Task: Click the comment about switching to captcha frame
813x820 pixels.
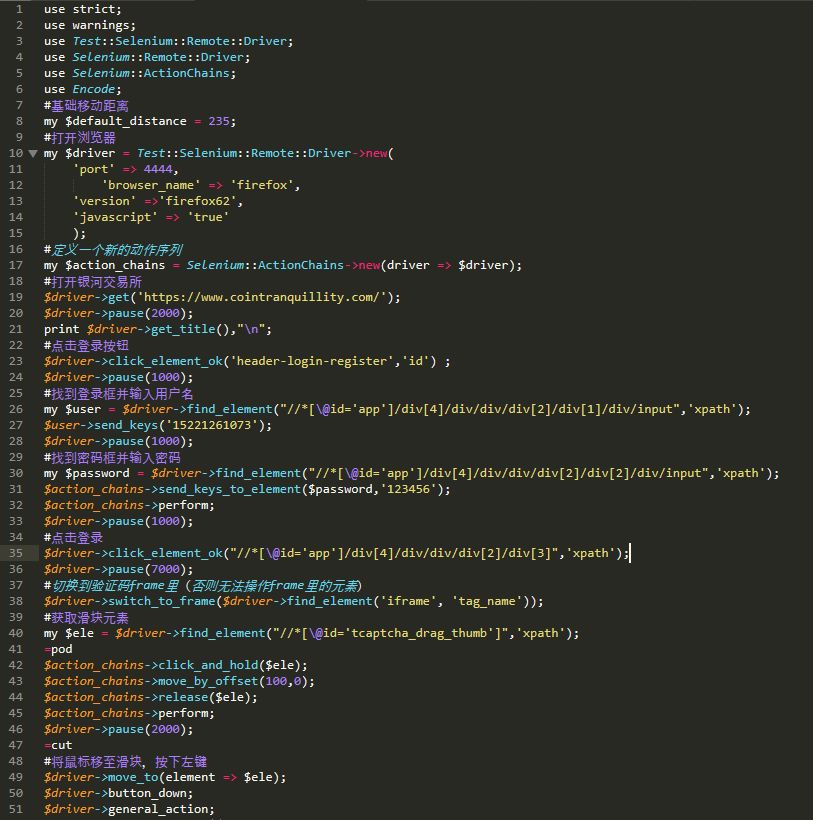Action: [203, 586]
